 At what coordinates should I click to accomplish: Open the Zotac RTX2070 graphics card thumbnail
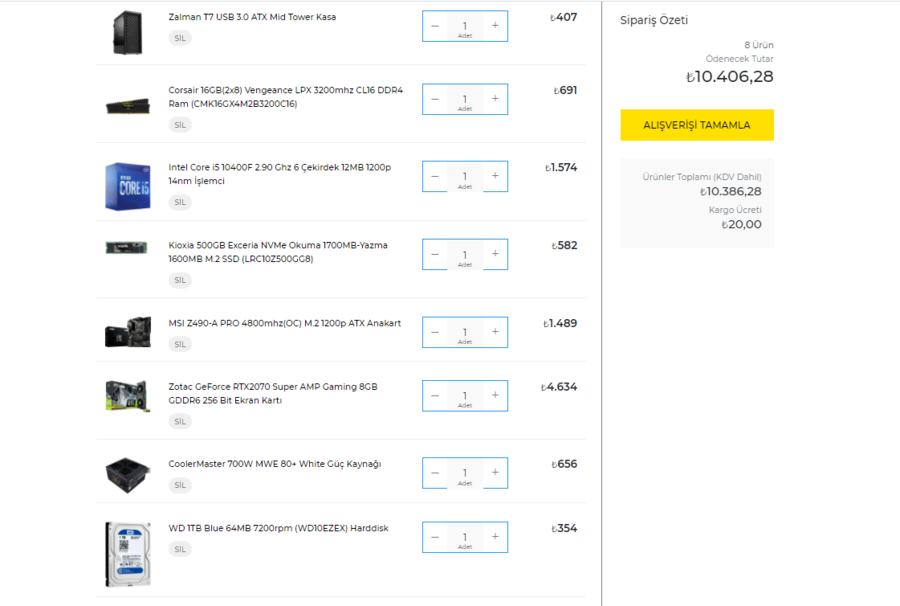pyautogui.click(x=128, y=395)
